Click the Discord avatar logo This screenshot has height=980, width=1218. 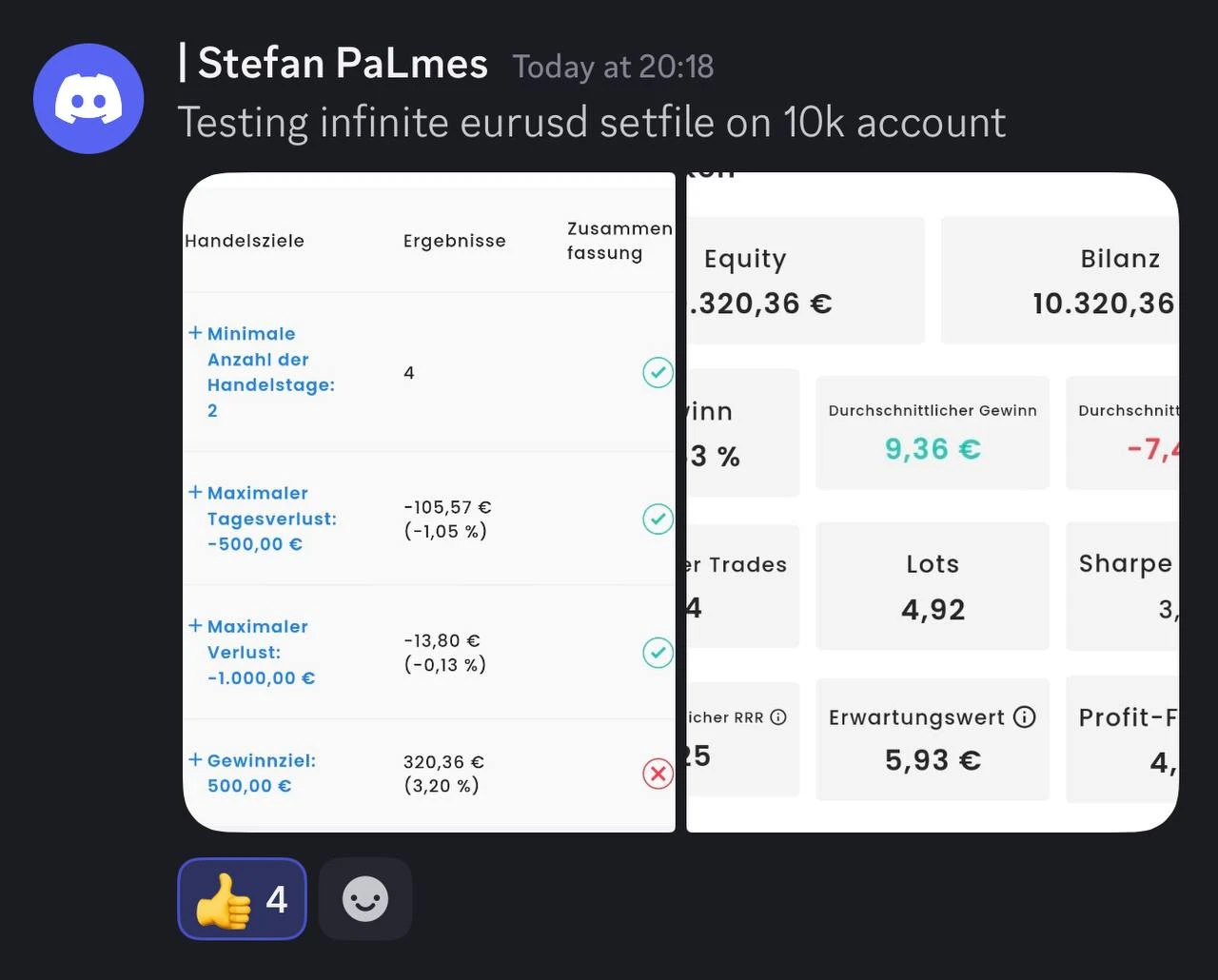click(x=88, y=98)
